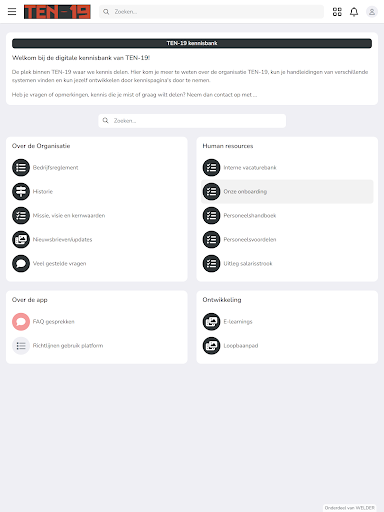Focus the top header Zoeken search field
The image size is (384, 512).
click(211, 12)
